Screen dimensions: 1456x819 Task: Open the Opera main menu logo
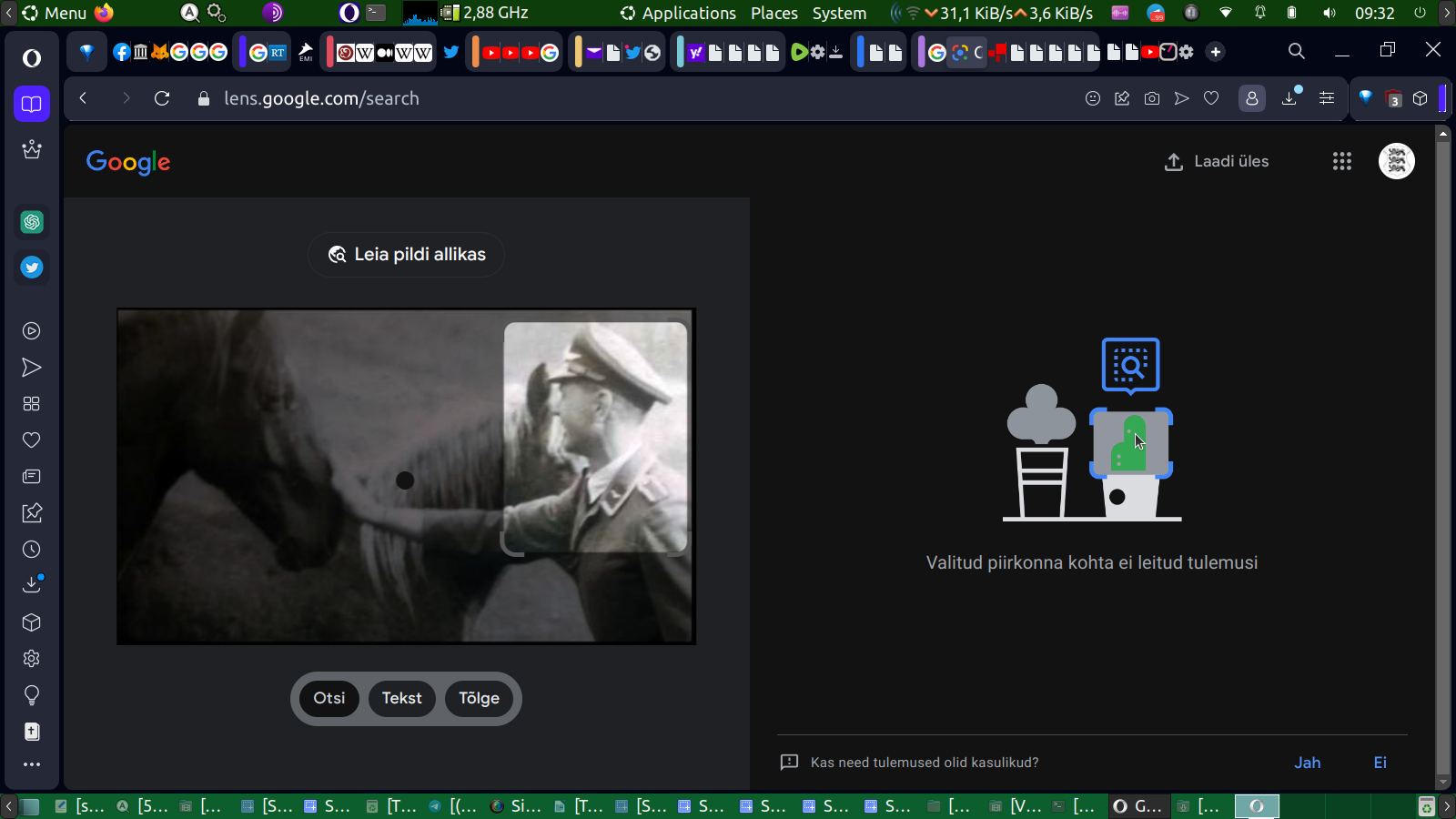[32, 58]
